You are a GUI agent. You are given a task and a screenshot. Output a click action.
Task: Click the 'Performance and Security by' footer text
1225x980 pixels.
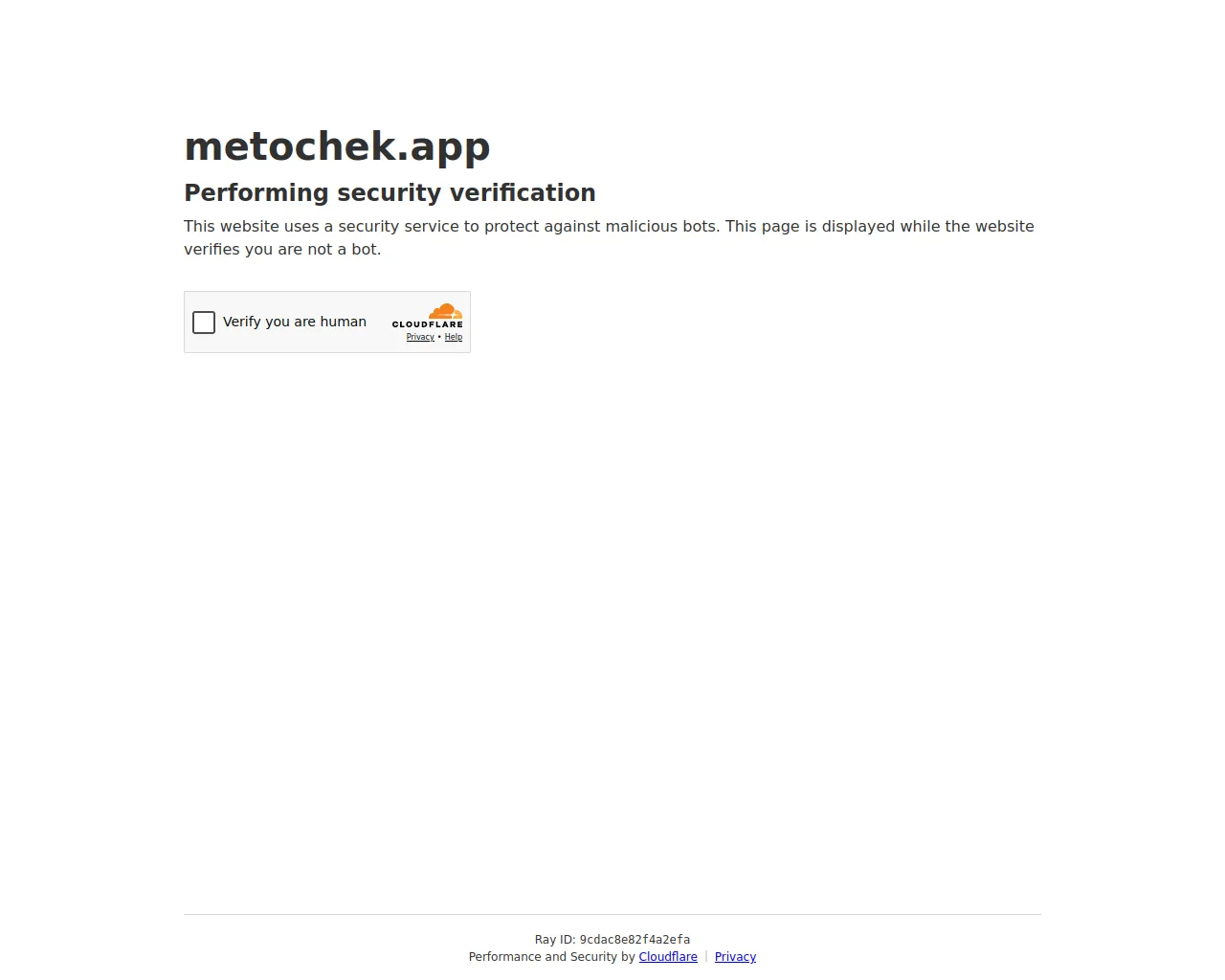(x=552, y=957)
